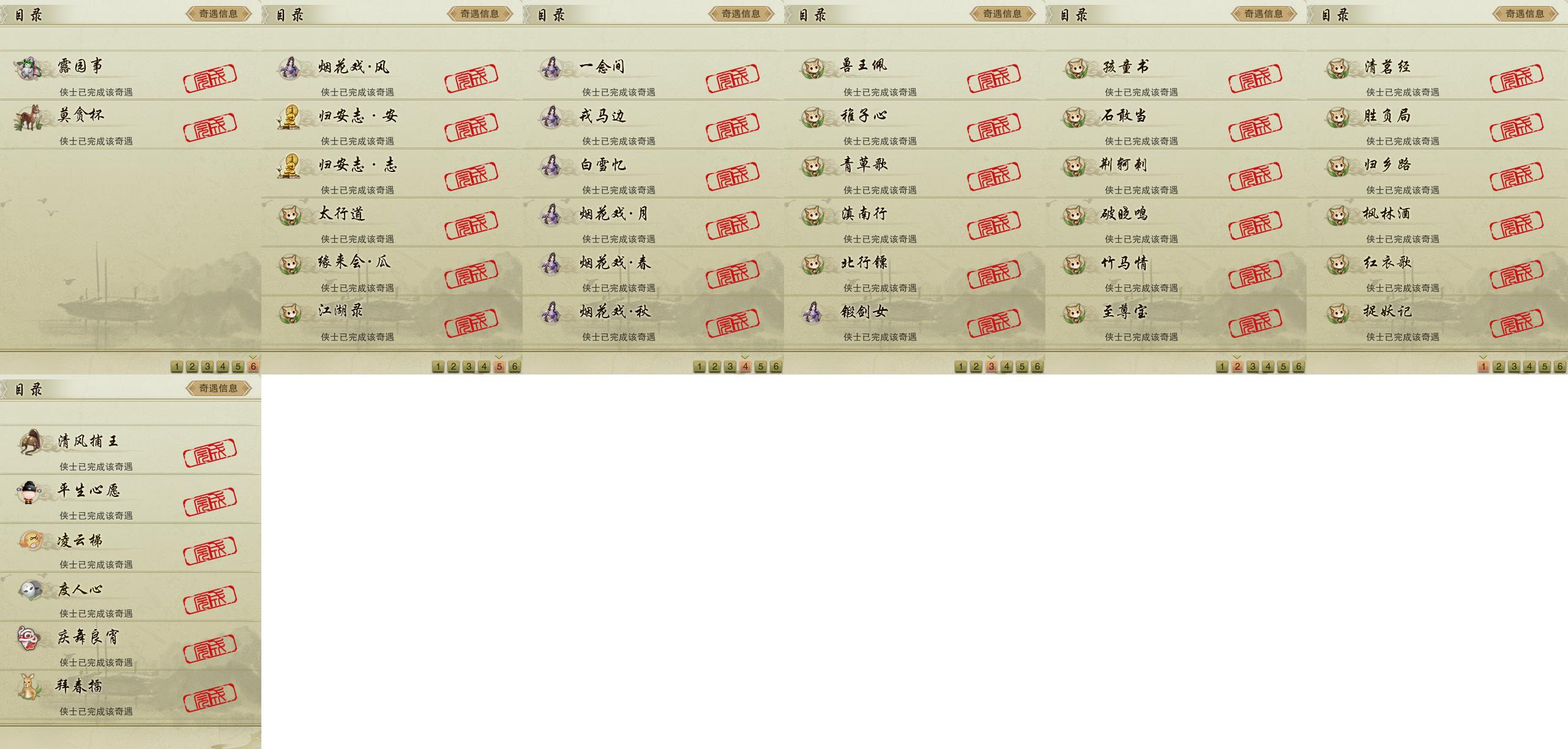Screen dimensions: 1568x749
Task: Click the golden Buddha icon of 归安志·安
Action: pos(289,117)
